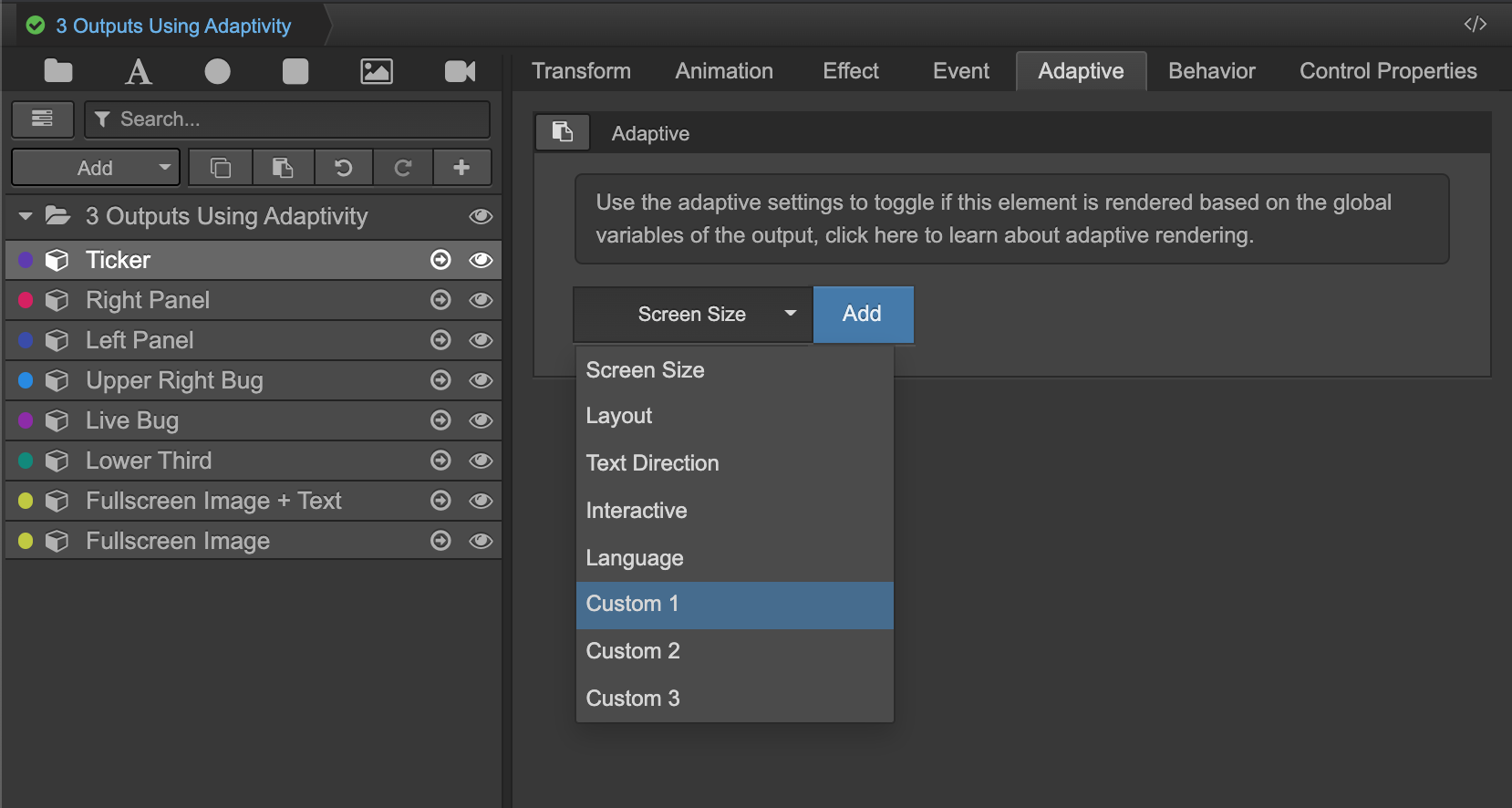Click the arrow circle icon on Lower Third

coord(440,461)
